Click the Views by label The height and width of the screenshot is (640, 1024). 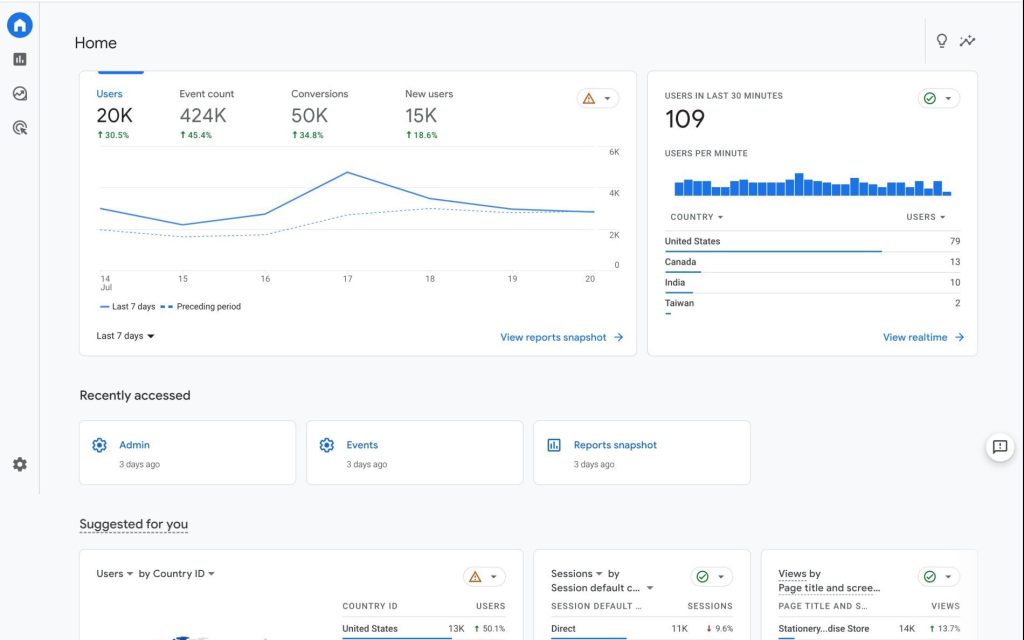[799, 574]
